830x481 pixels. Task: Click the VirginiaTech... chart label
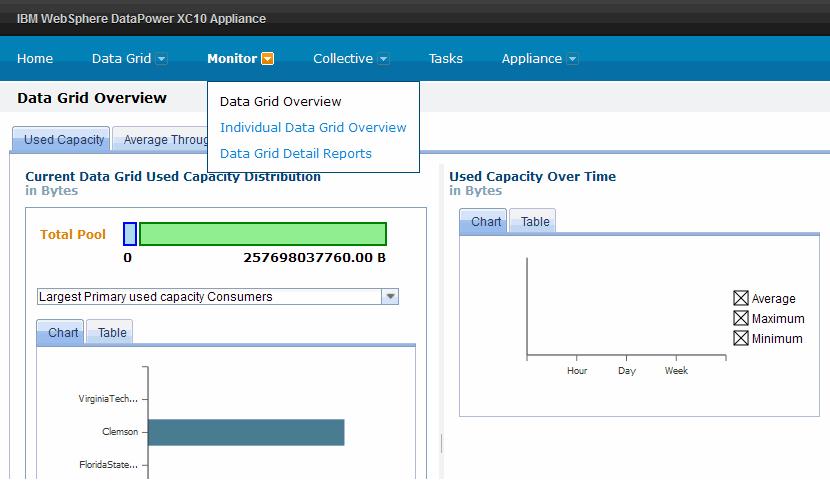pos(108,398)
